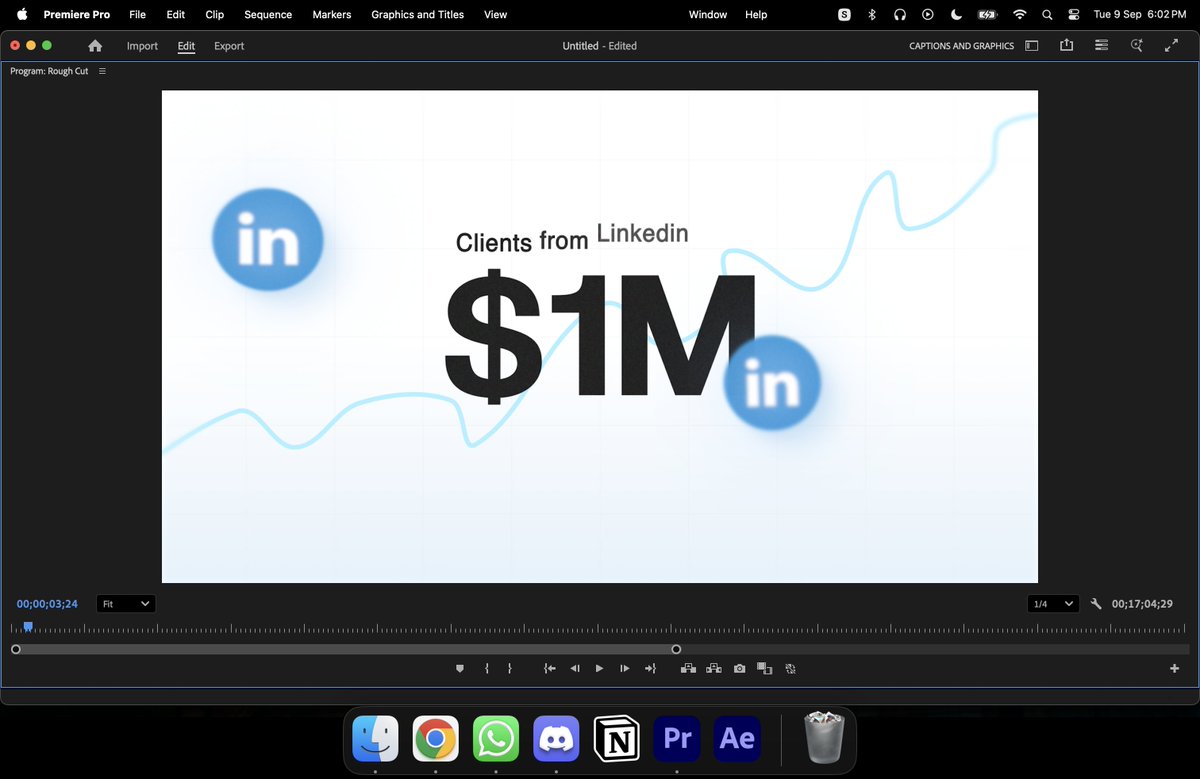1200x779 pixels.
Task: Click the battery status icon
Action: click(x=988, y=15)
